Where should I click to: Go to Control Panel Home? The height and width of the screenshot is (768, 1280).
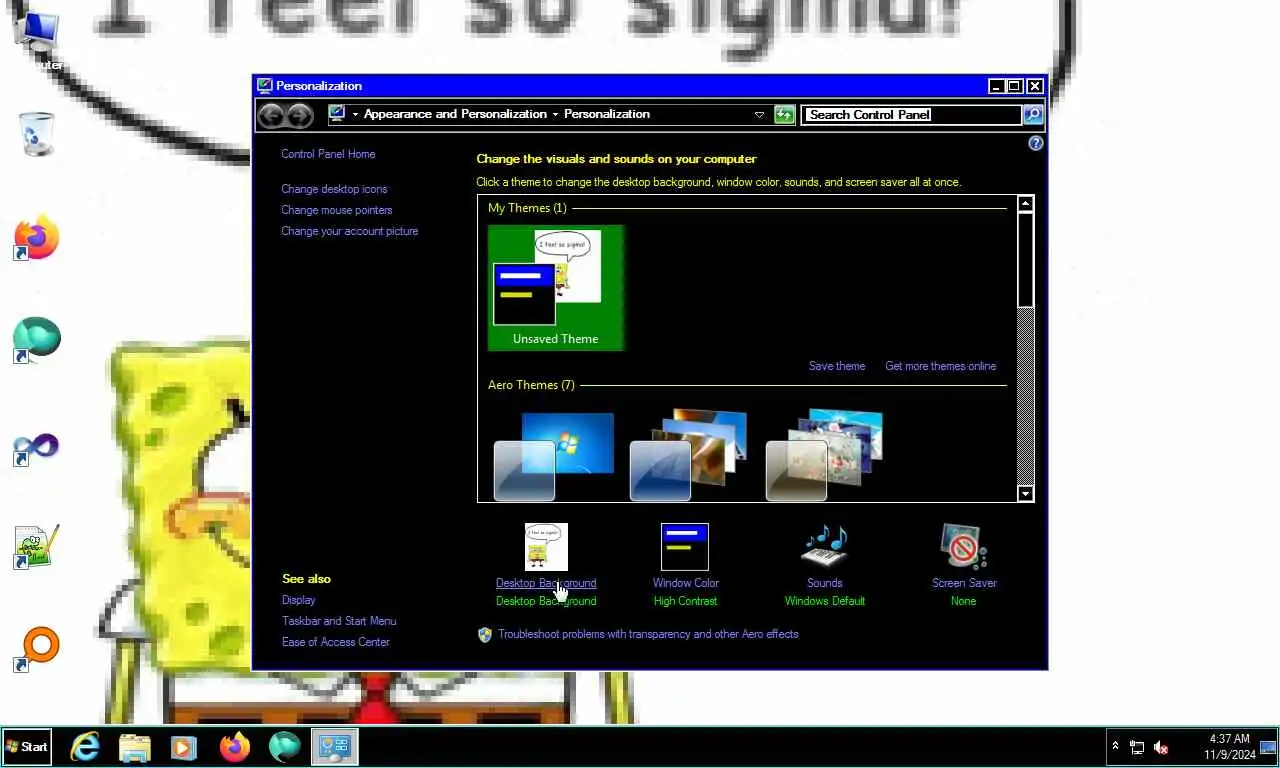328,154
